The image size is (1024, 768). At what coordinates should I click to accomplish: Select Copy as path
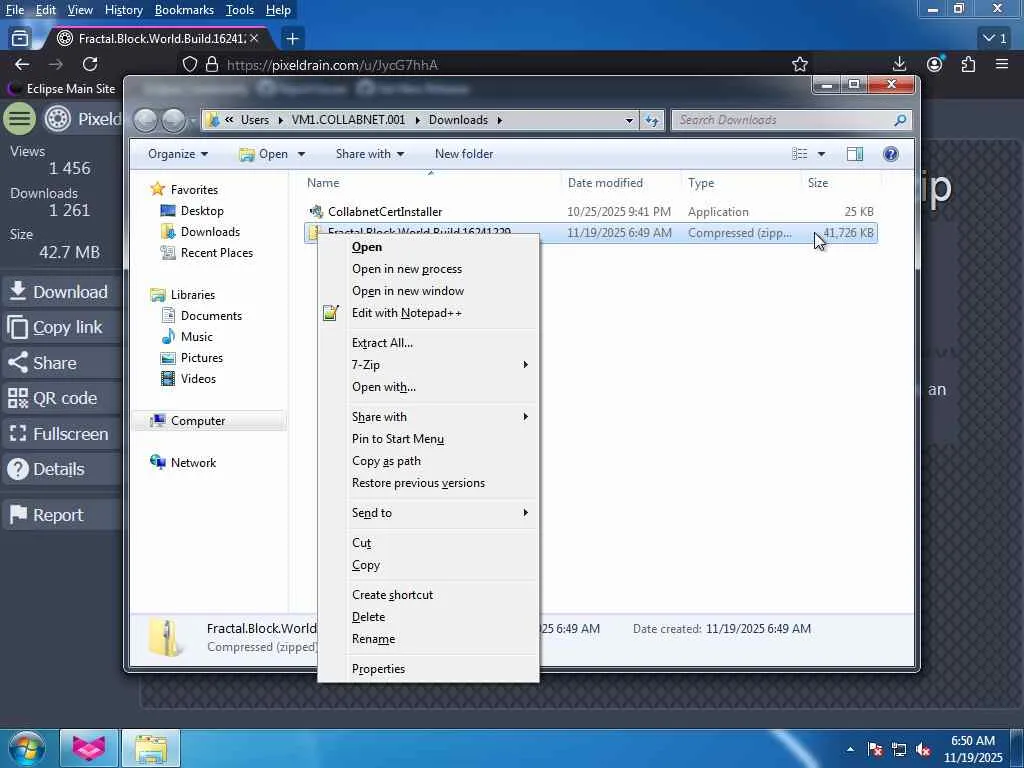coord(386,461)
